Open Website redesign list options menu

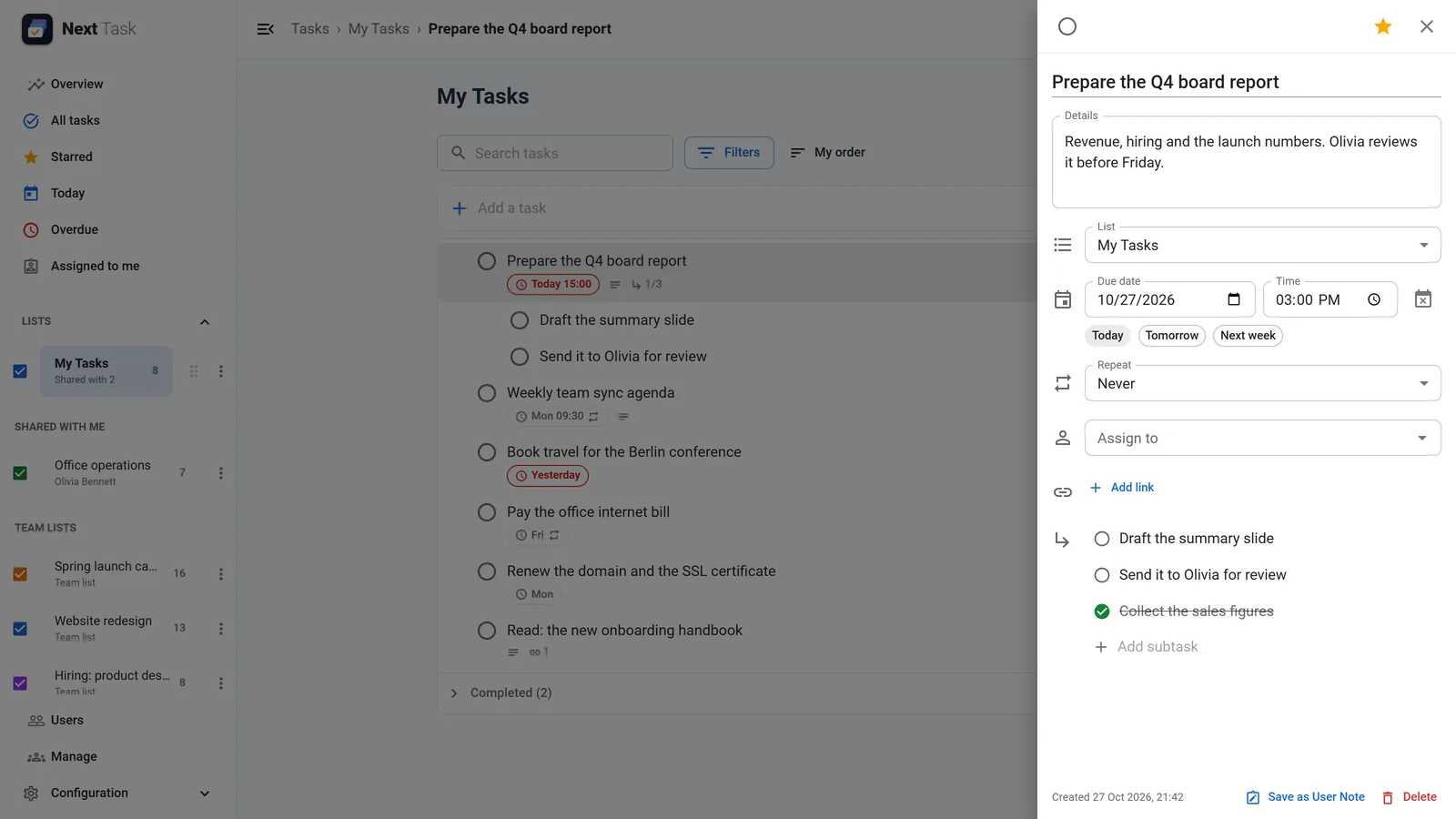[x=221, y=629]
